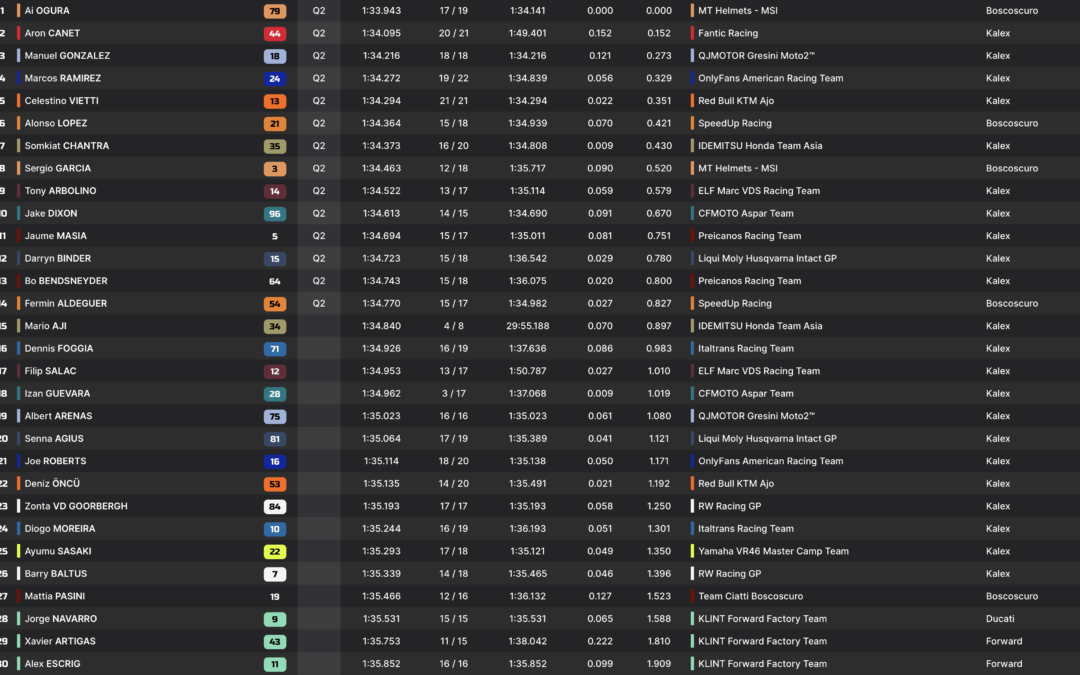The width and height of the screenshot is (1080, 675).
Task: Open Team Ciatti Boscoscuro team entry
Action: click(750, 596)
